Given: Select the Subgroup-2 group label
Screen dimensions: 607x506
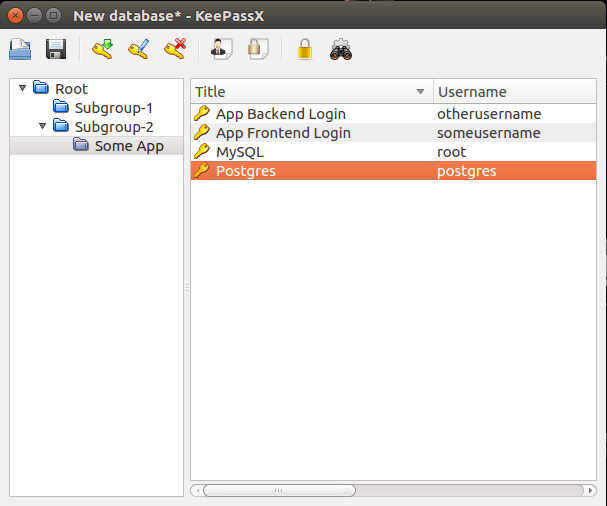Looking at the screenshot, I should 114,127.
